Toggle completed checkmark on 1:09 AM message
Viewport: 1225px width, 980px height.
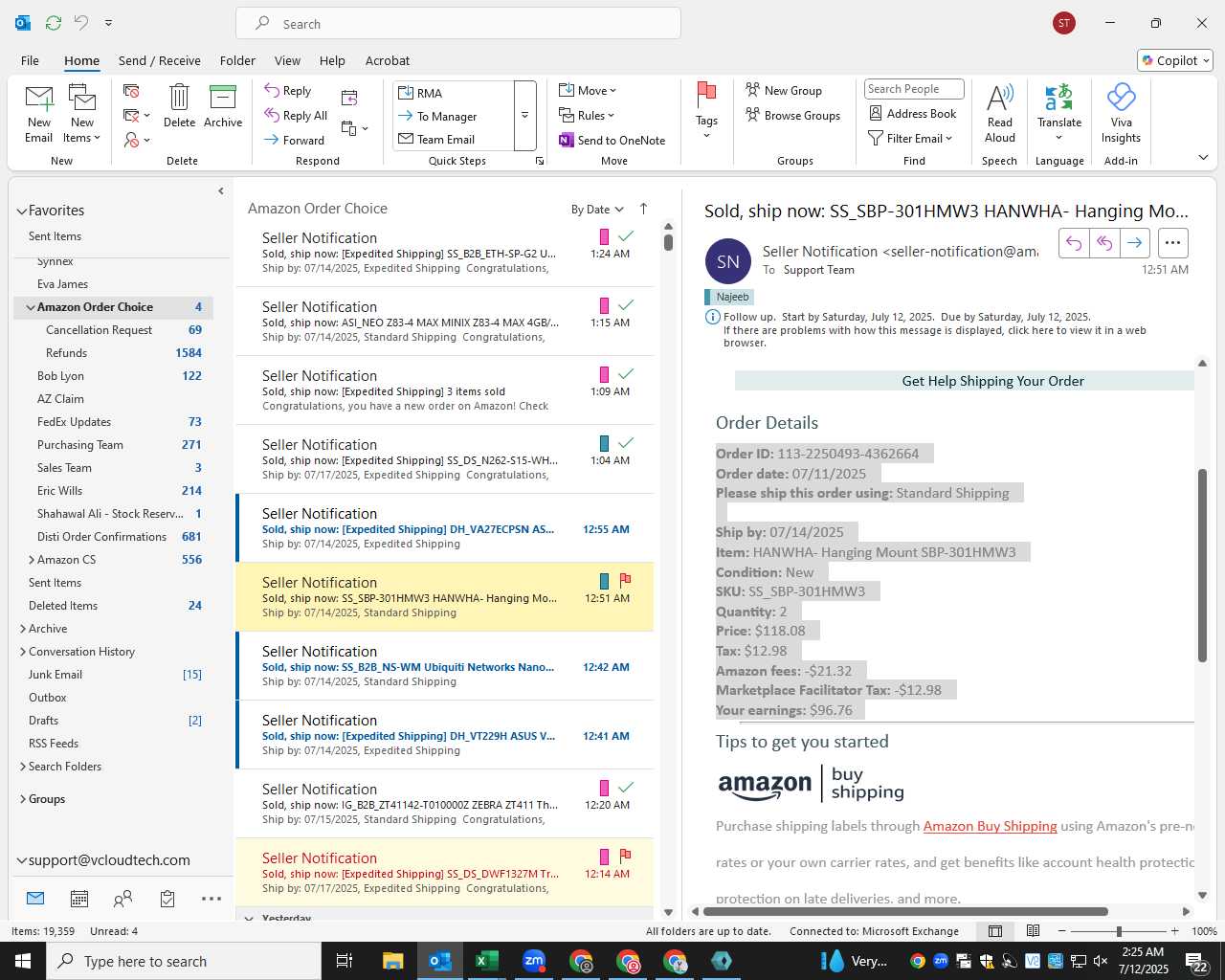click(626, 373)
